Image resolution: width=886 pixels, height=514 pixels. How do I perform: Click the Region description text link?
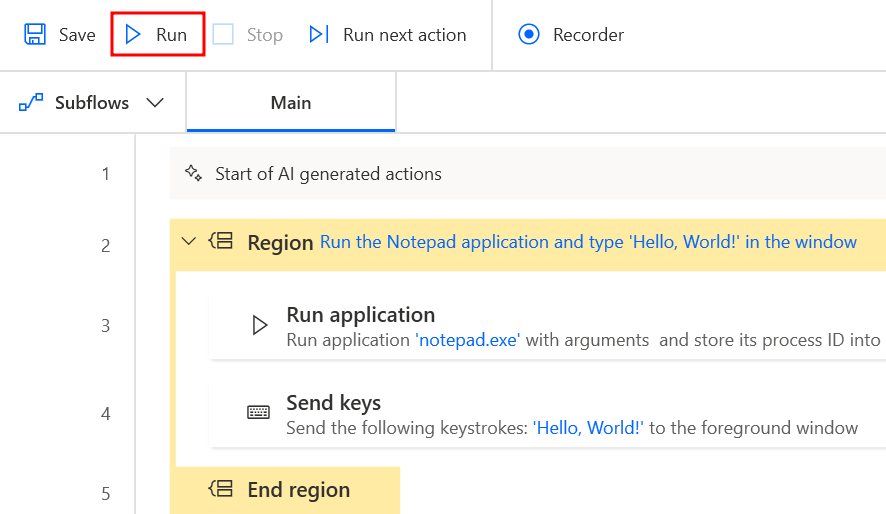click(x=588, y=242)
